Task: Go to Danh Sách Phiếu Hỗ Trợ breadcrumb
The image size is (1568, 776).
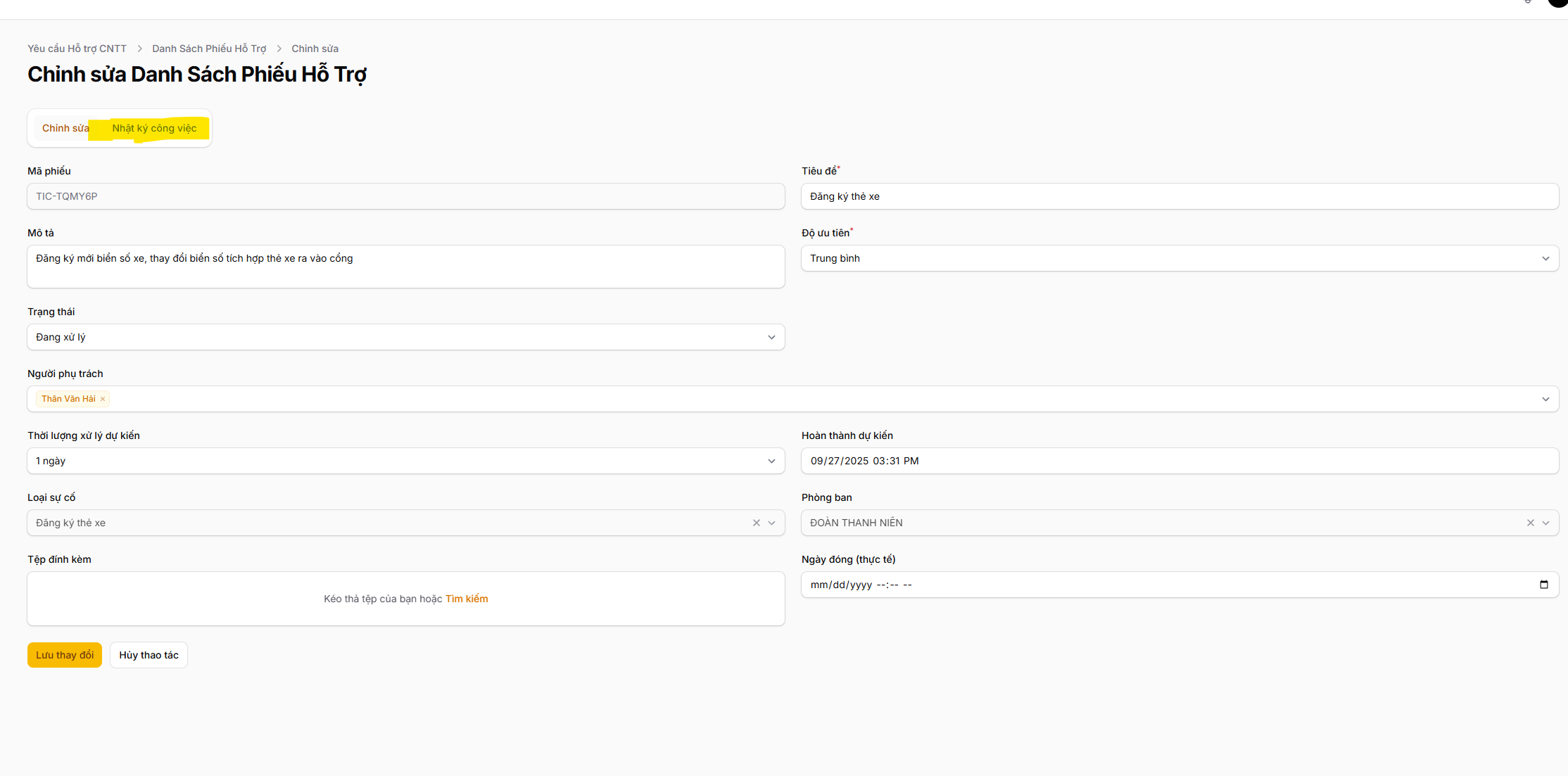Action: pos(209,49)
